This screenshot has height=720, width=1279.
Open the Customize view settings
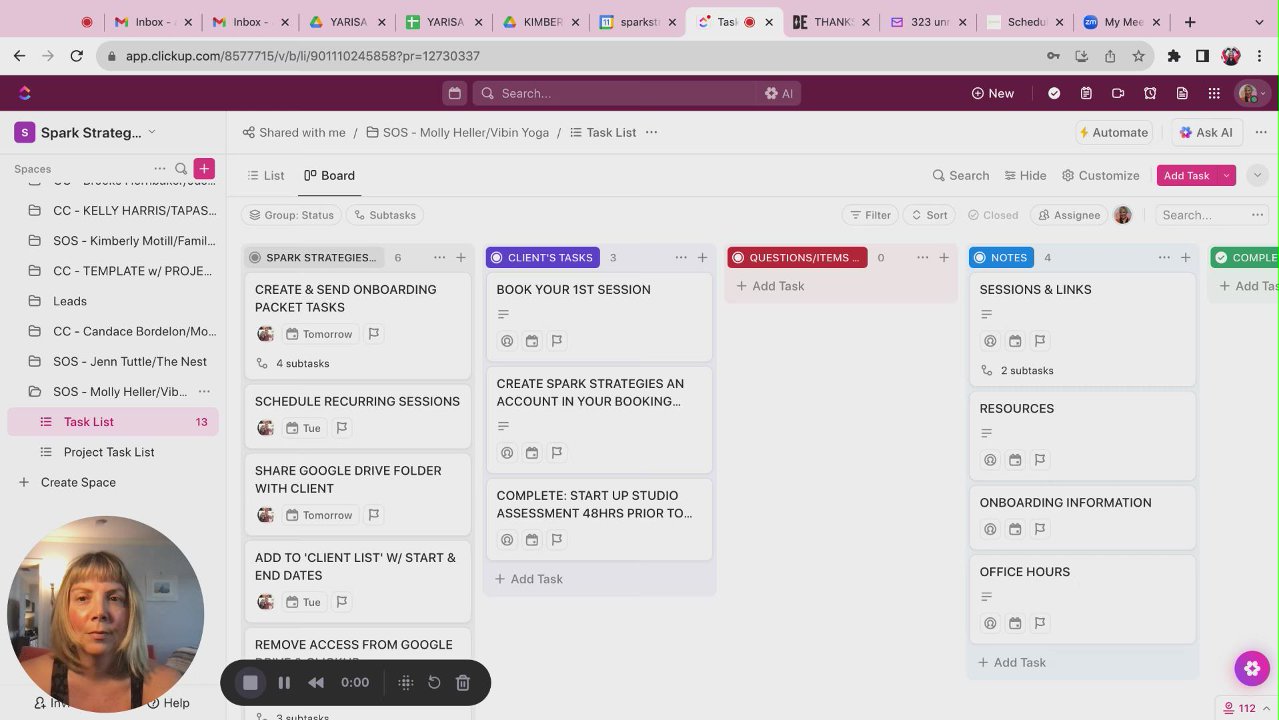(1100, 175)
